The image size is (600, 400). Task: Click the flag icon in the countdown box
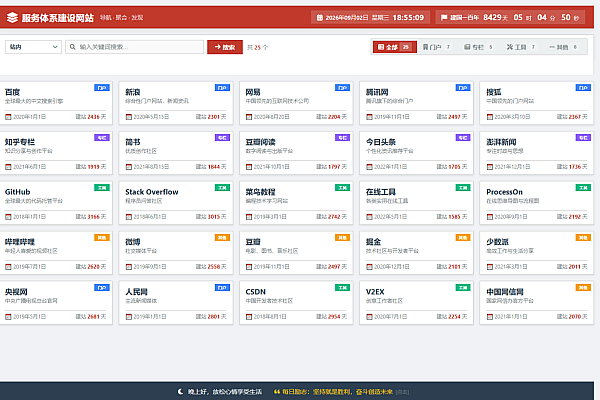pyautogui.click(x=444, y=18)
